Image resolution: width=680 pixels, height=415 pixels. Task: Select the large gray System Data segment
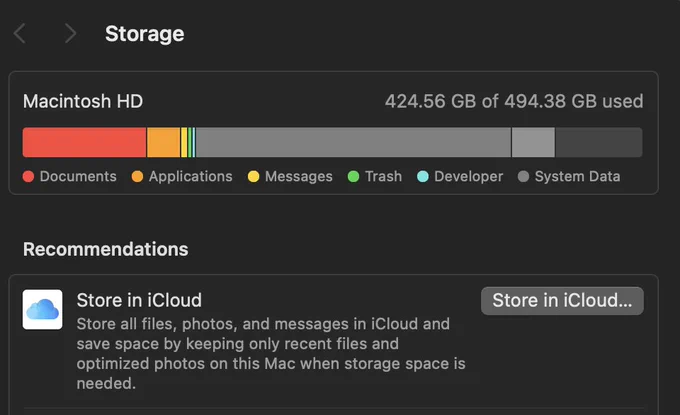[353, 142]
